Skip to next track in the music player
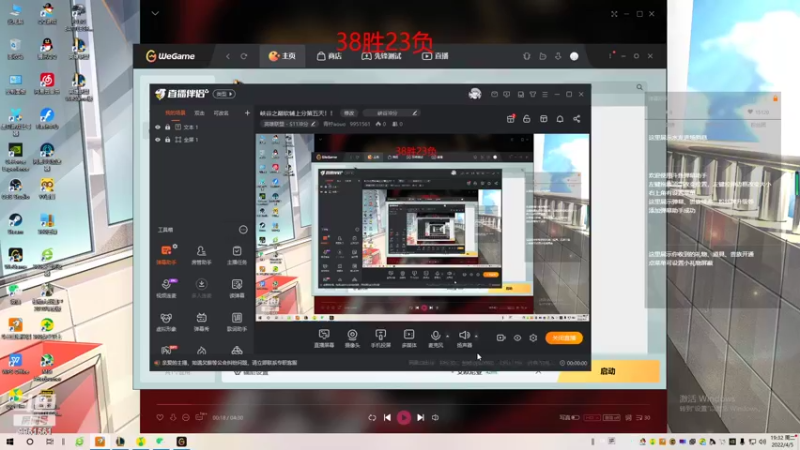 (420, 417)
